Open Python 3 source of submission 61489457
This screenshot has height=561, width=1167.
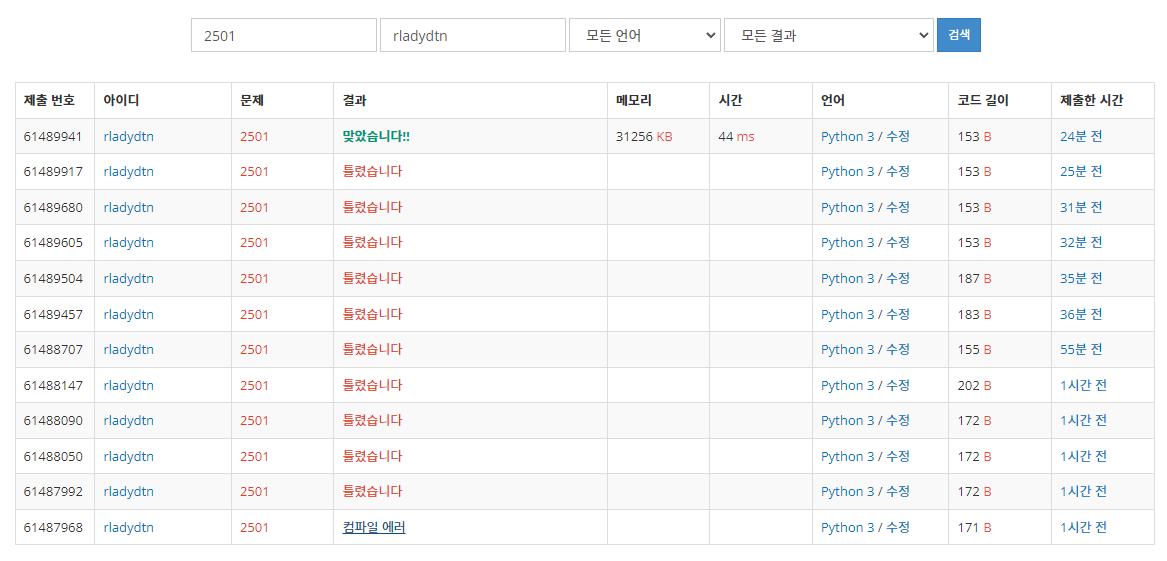tap(848, 314)
